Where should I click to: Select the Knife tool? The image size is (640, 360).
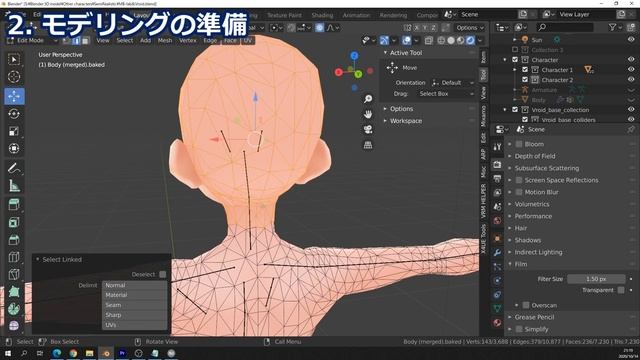point(14,274)
